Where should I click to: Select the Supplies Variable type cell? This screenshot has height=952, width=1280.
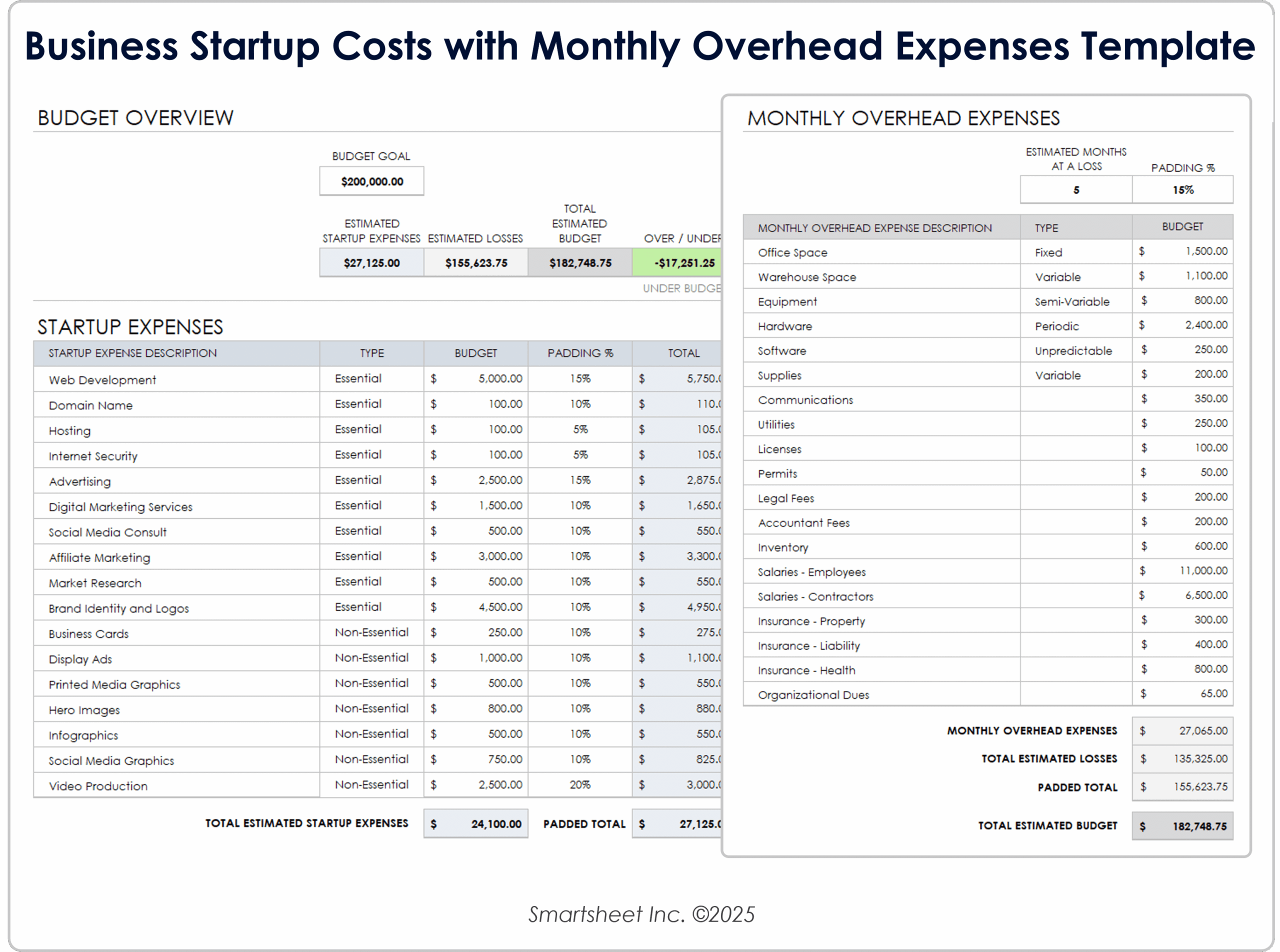click(x=1076, y=375)
